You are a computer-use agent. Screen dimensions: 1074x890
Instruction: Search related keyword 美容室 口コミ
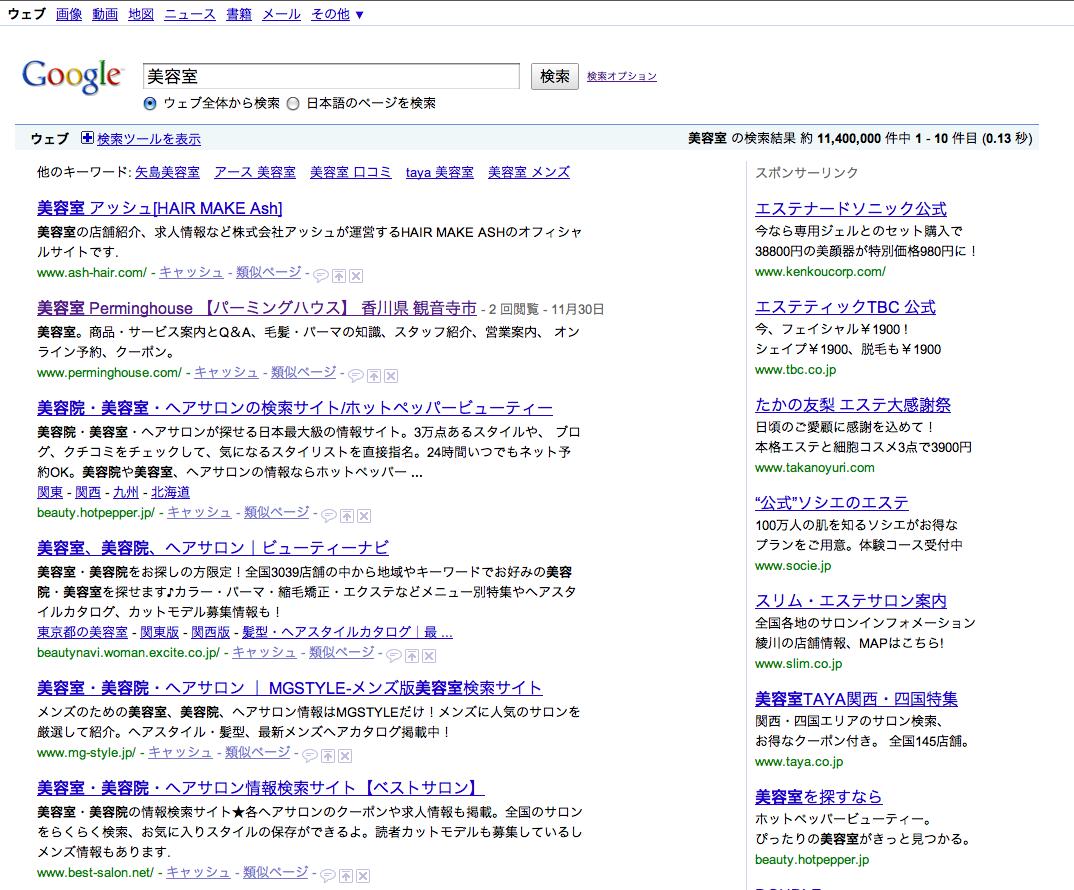coord(351,172)
